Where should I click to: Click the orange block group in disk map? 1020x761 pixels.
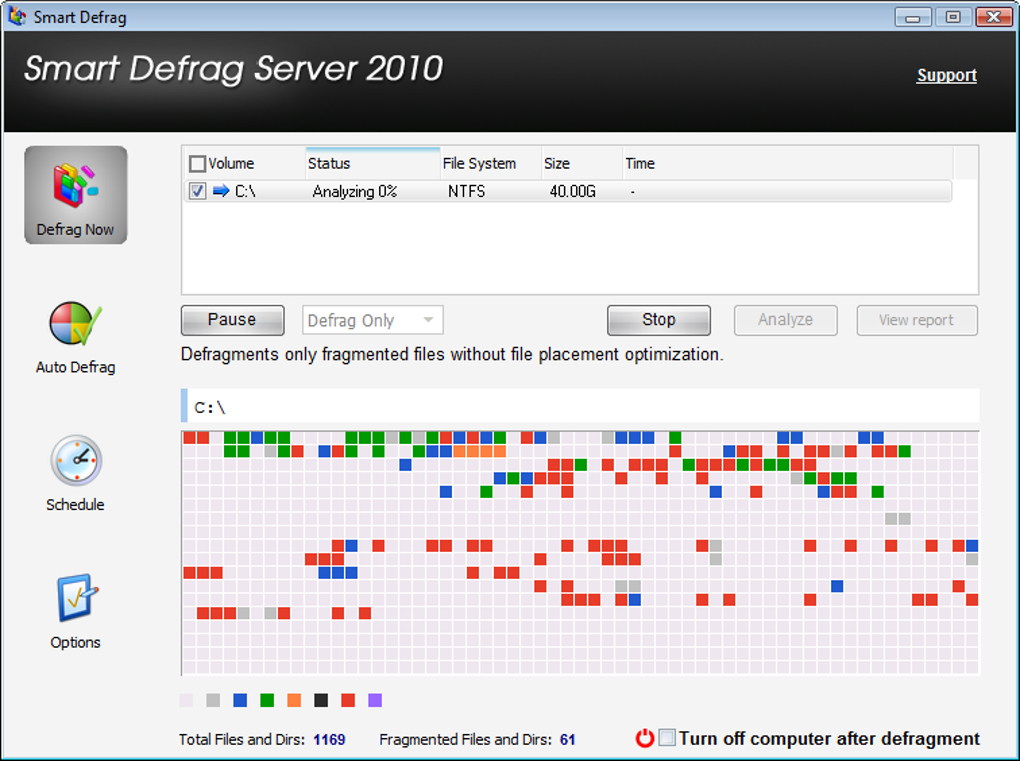tap(479, 451)
